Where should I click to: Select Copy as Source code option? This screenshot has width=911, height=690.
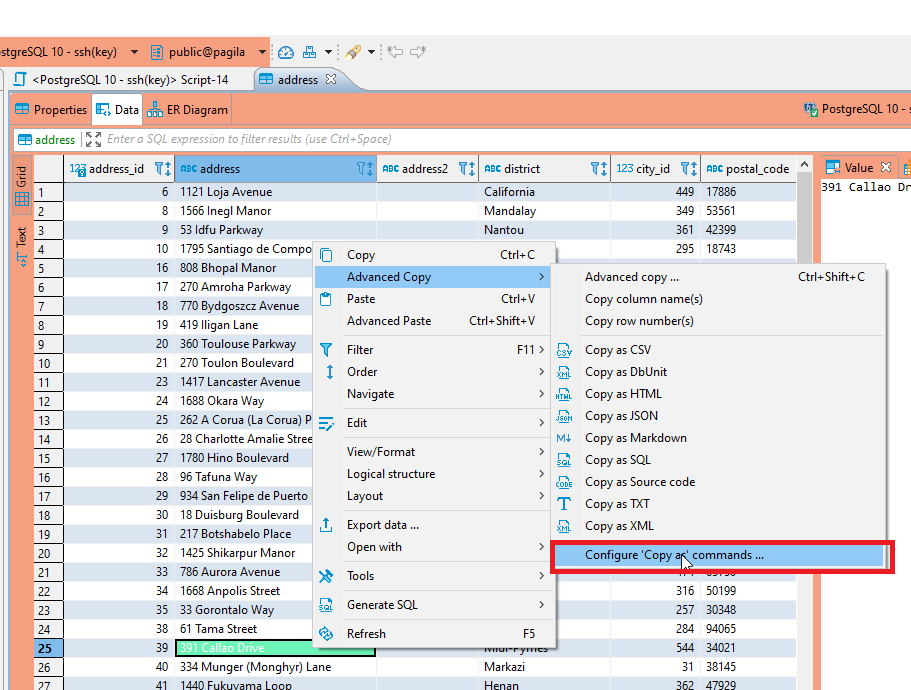[x=718, y=483]
